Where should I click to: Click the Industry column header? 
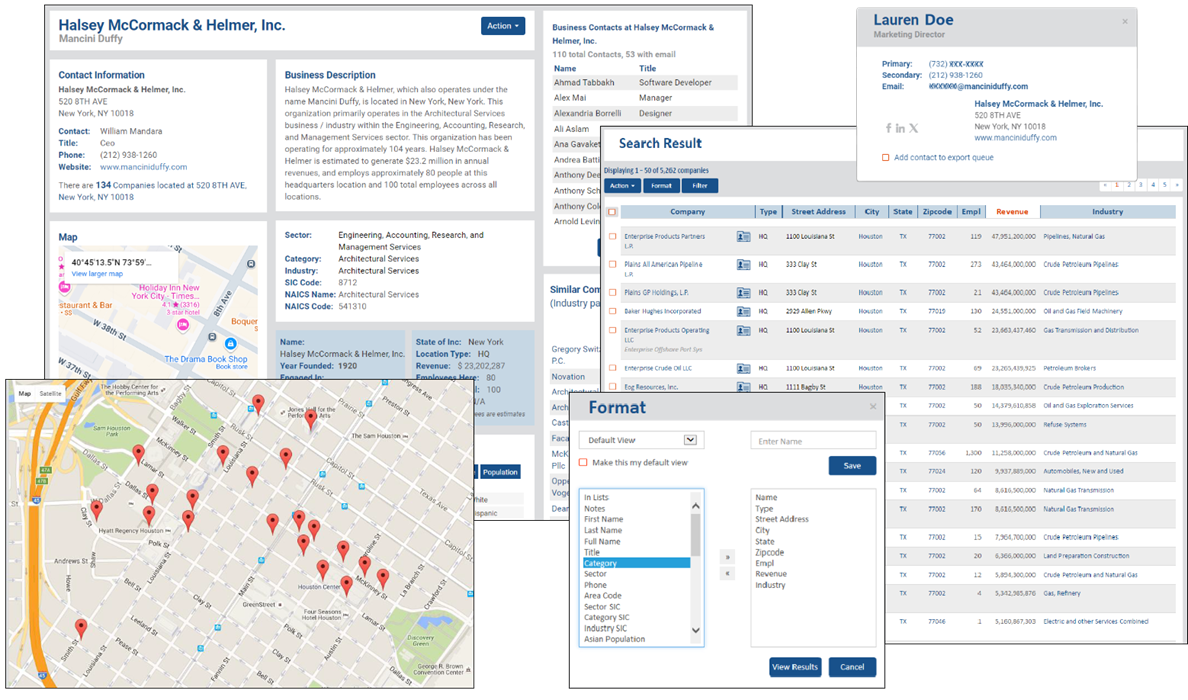[x=1108, y=212]
